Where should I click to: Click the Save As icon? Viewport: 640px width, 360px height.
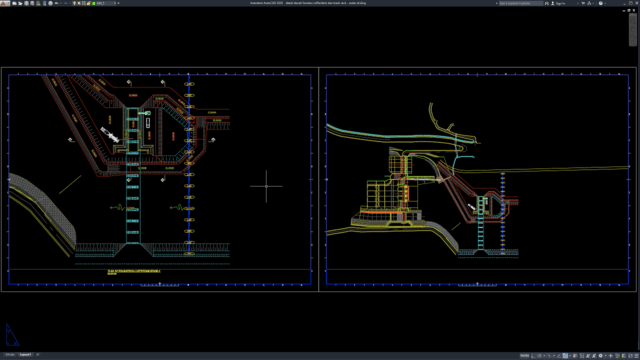[x=32, y=3]
